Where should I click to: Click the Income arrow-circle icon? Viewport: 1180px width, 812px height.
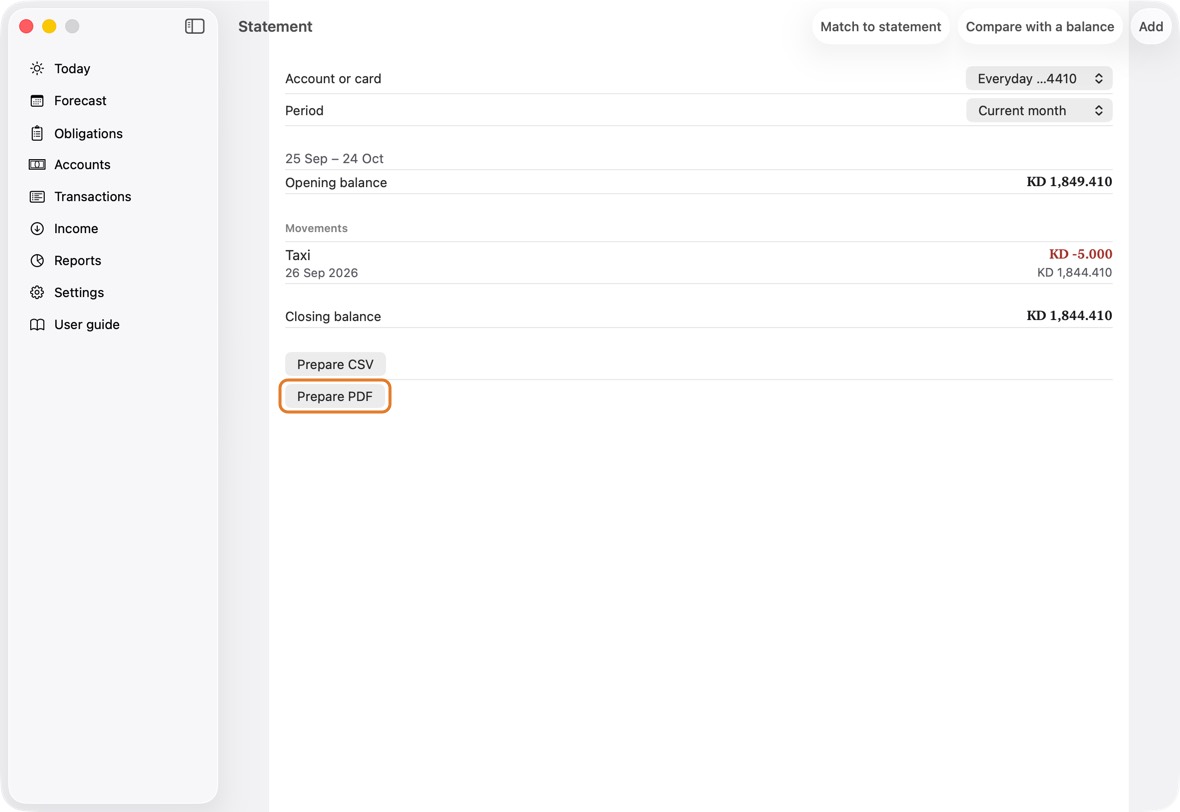point(37,229)
